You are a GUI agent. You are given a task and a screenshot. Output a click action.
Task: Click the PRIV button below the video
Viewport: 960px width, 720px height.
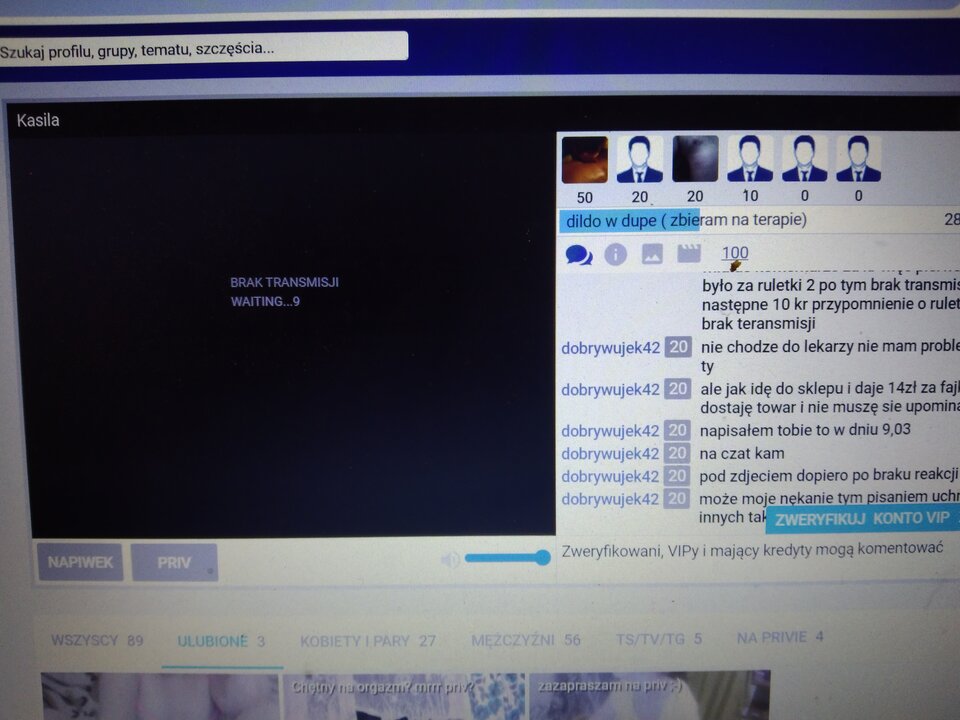[174, 563]
